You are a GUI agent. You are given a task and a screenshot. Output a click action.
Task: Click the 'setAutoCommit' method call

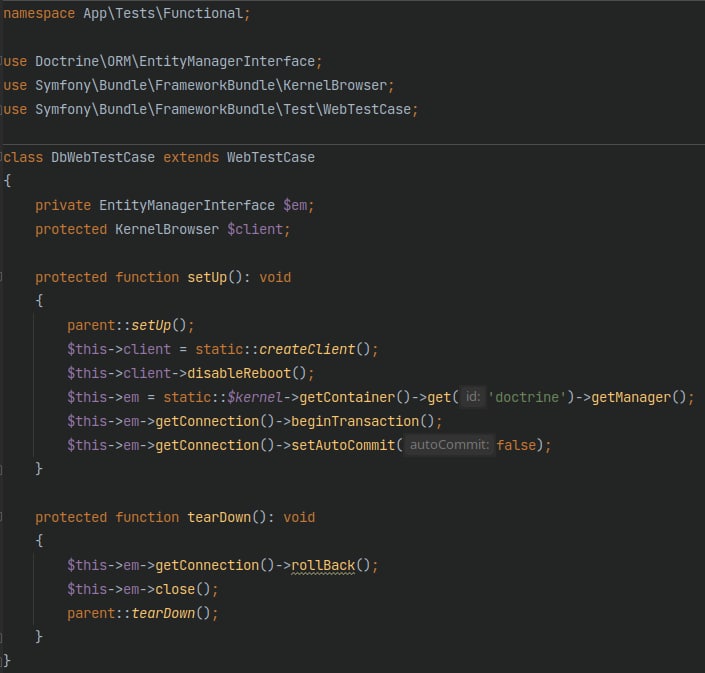click(x=343, y=445)
